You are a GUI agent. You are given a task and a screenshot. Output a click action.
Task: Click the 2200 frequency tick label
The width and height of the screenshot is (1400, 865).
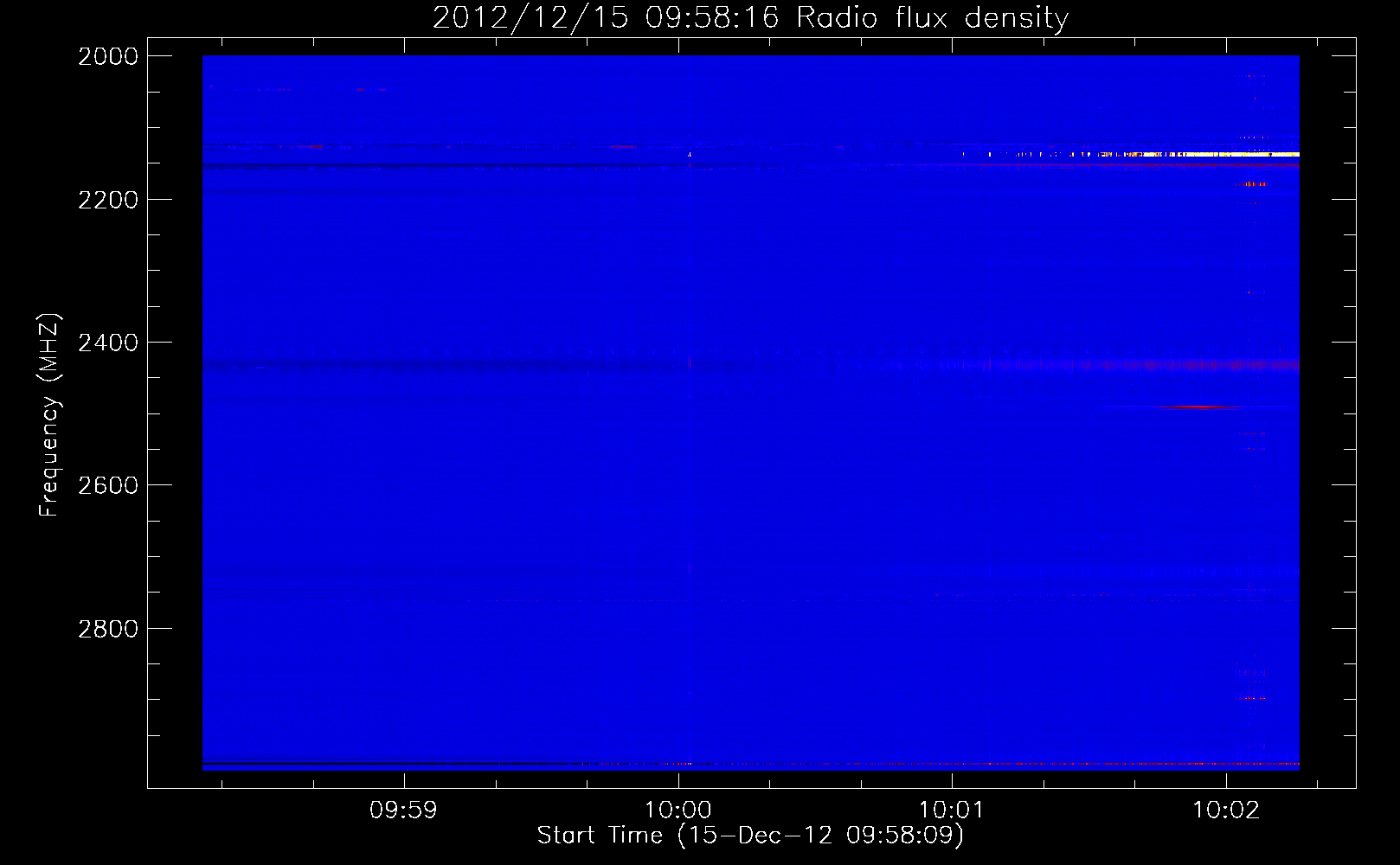[x=108, y=200]
